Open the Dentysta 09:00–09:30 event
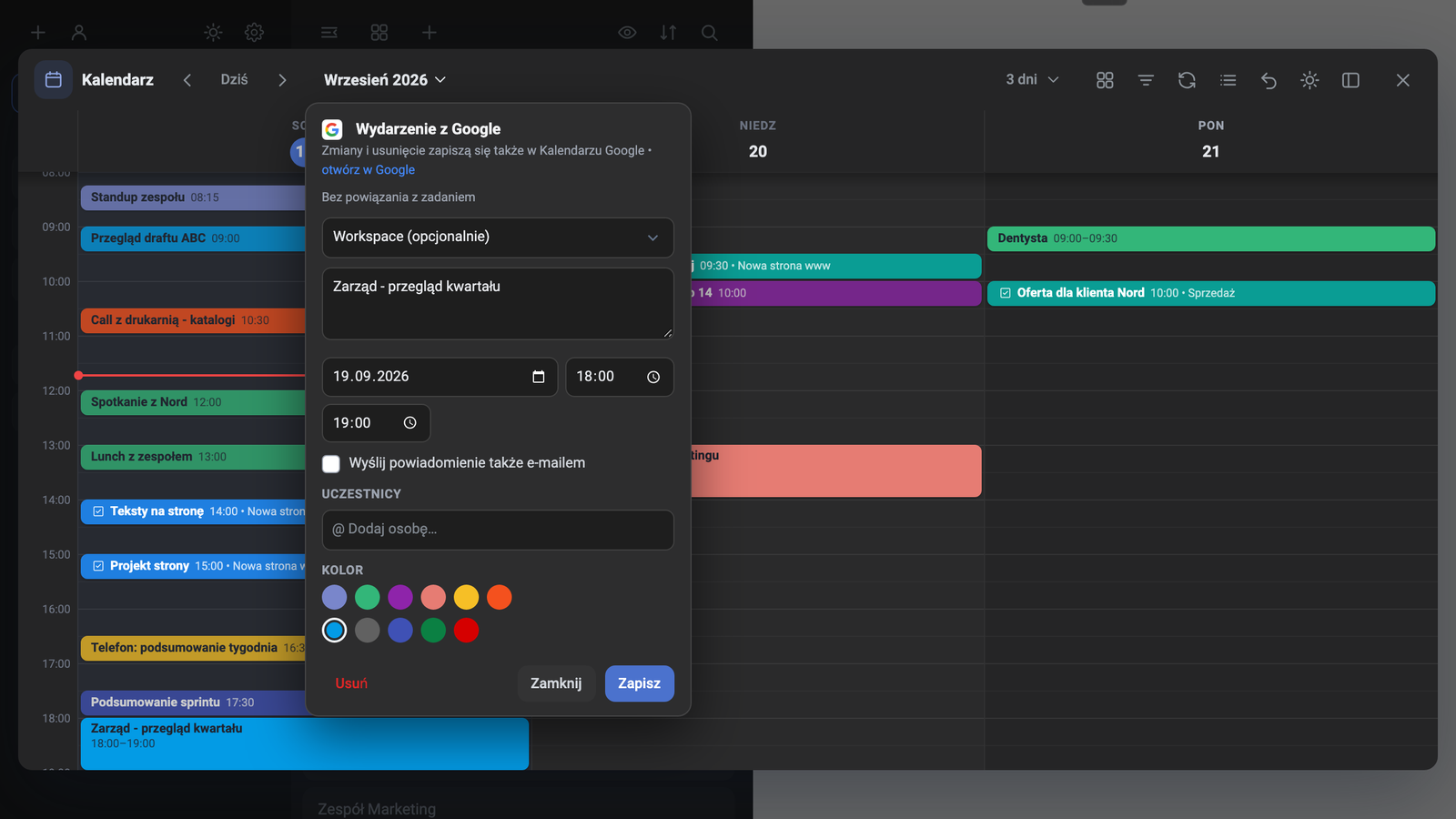 (1211, 238)
